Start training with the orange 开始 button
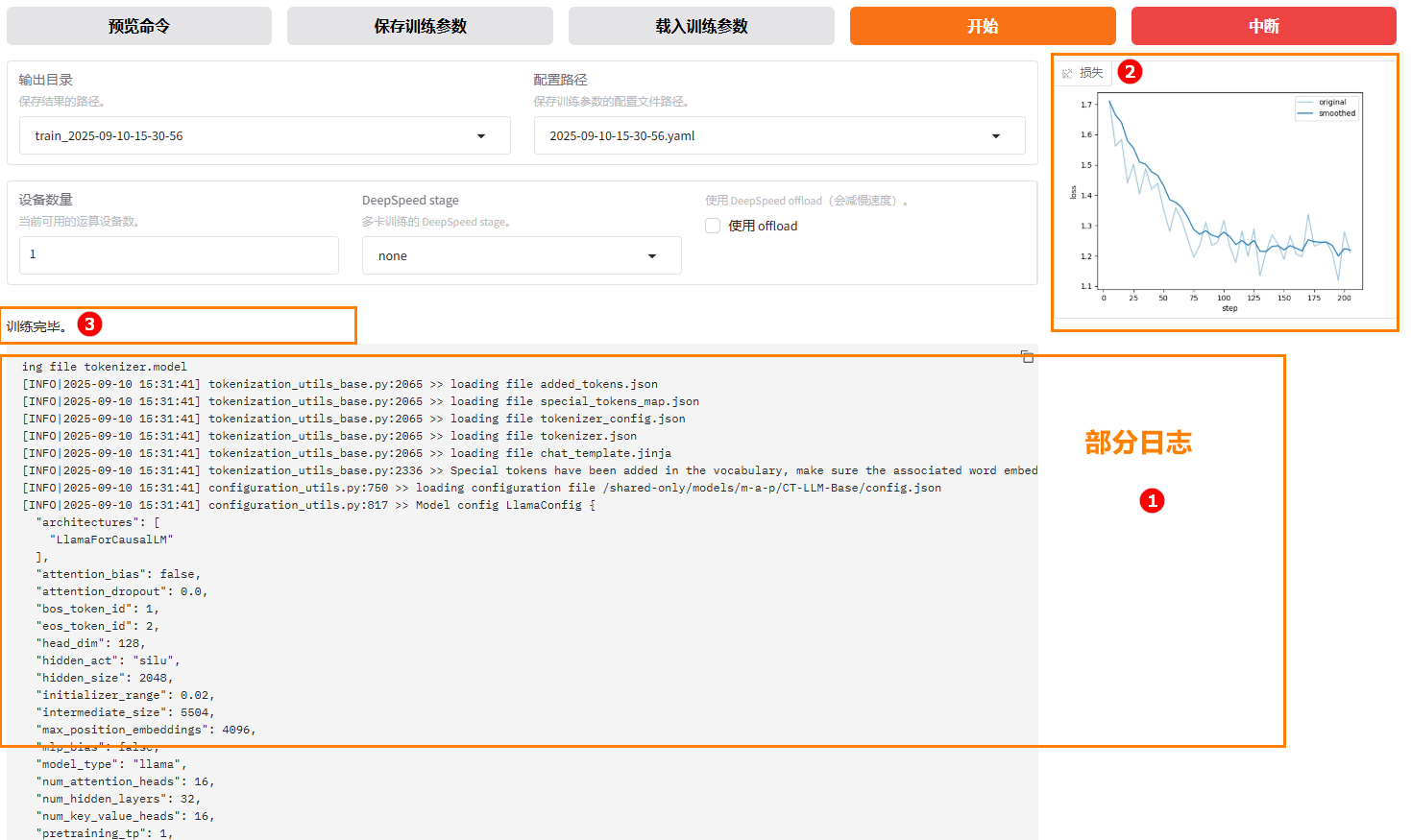Viewport: 1411px width, 840px height. pyautogui.click(x=982, y=27)
